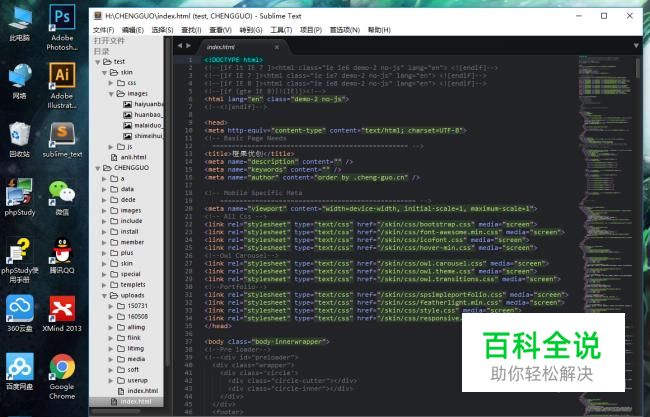The image size is (650, 417).
Task: Click the code minimap on the right
Action: click(606, 232)
